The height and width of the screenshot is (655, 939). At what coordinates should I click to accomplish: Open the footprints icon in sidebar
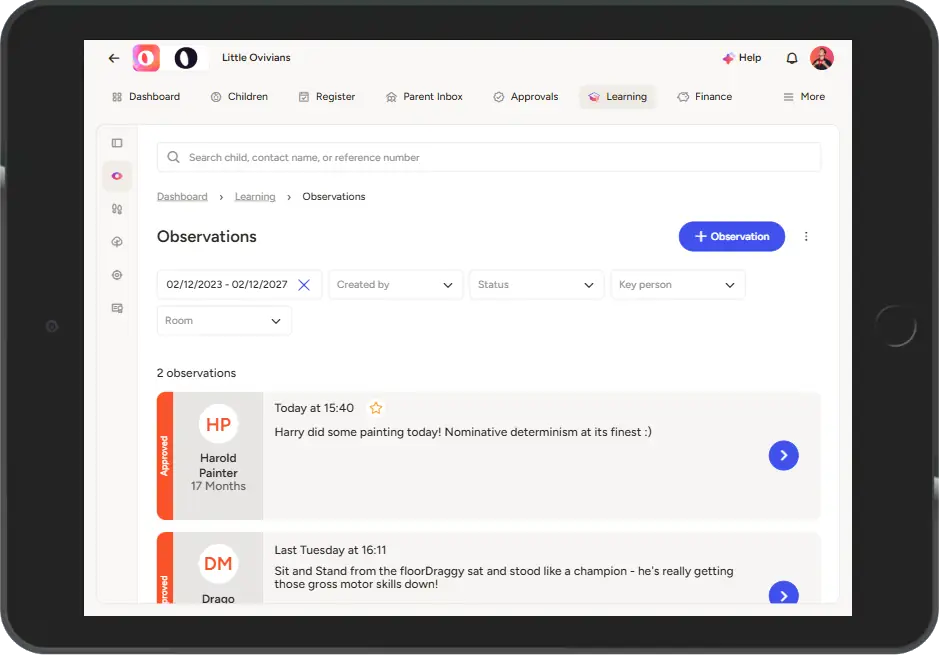tap(117, 209)
